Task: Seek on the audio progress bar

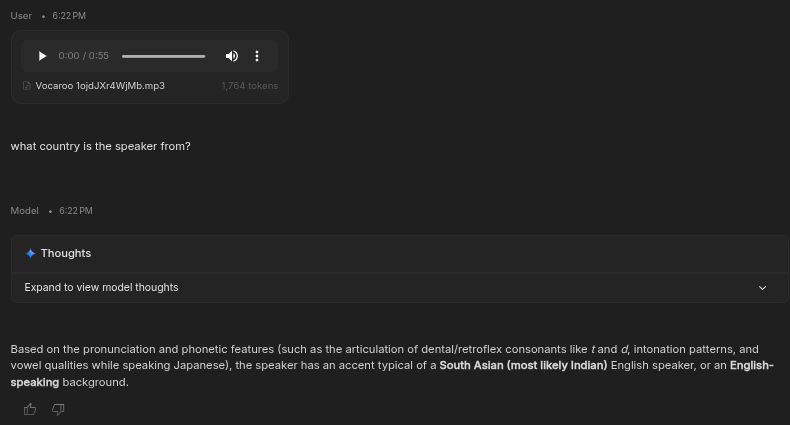Action: pos(163,56)
